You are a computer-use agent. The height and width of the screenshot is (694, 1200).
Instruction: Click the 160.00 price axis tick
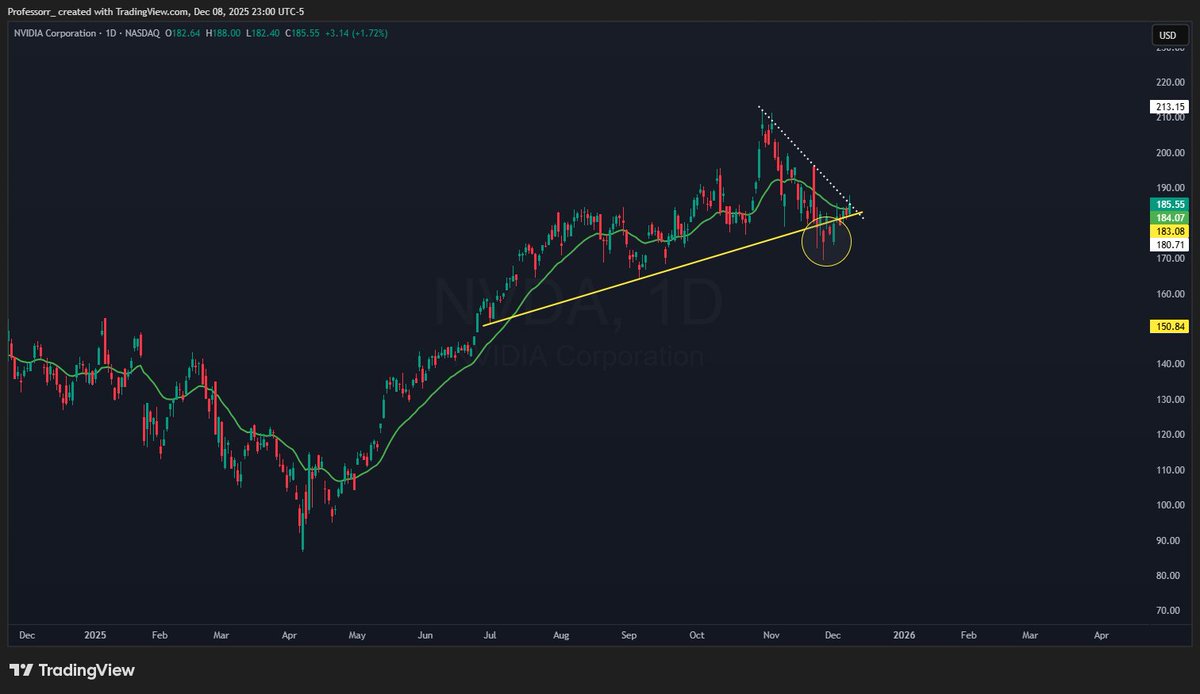1169,294
